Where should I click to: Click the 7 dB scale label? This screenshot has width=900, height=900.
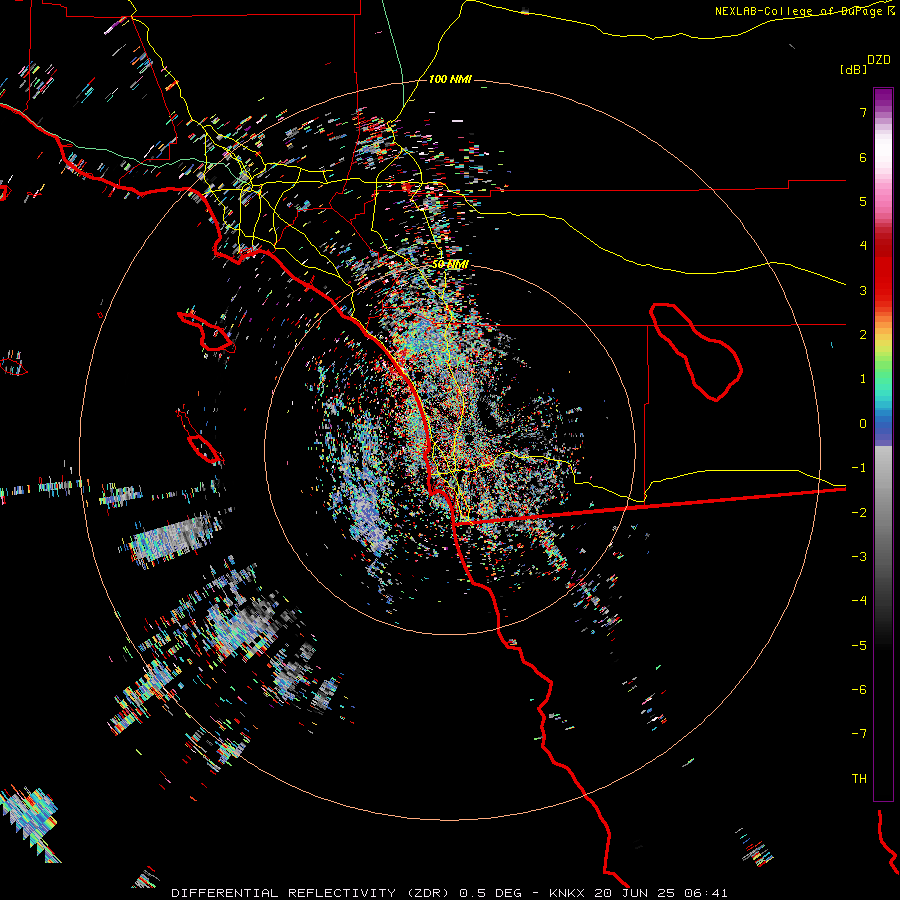(x=863, y=112)
